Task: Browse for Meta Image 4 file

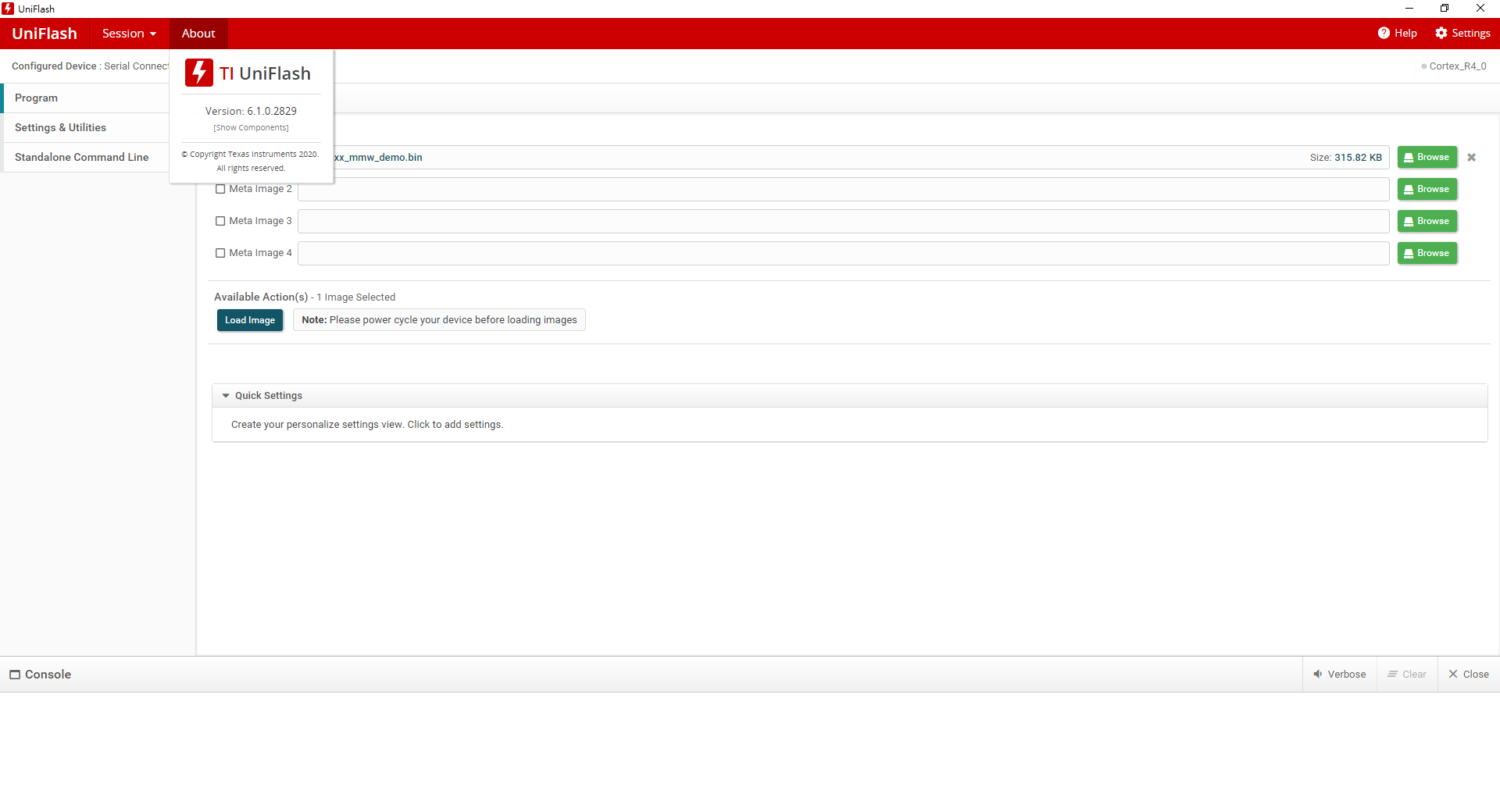Action: click(1427, 253)
